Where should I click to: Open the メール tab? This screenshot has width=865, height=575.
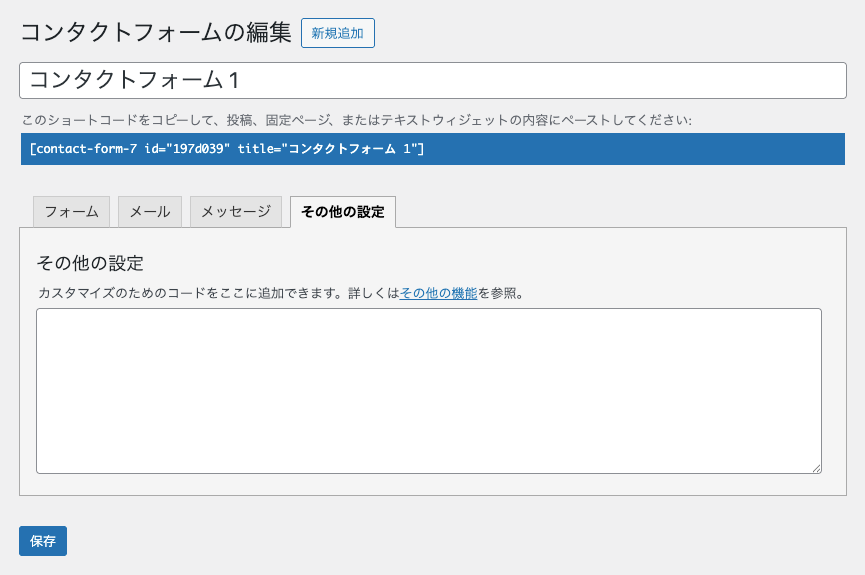point(150,212)
